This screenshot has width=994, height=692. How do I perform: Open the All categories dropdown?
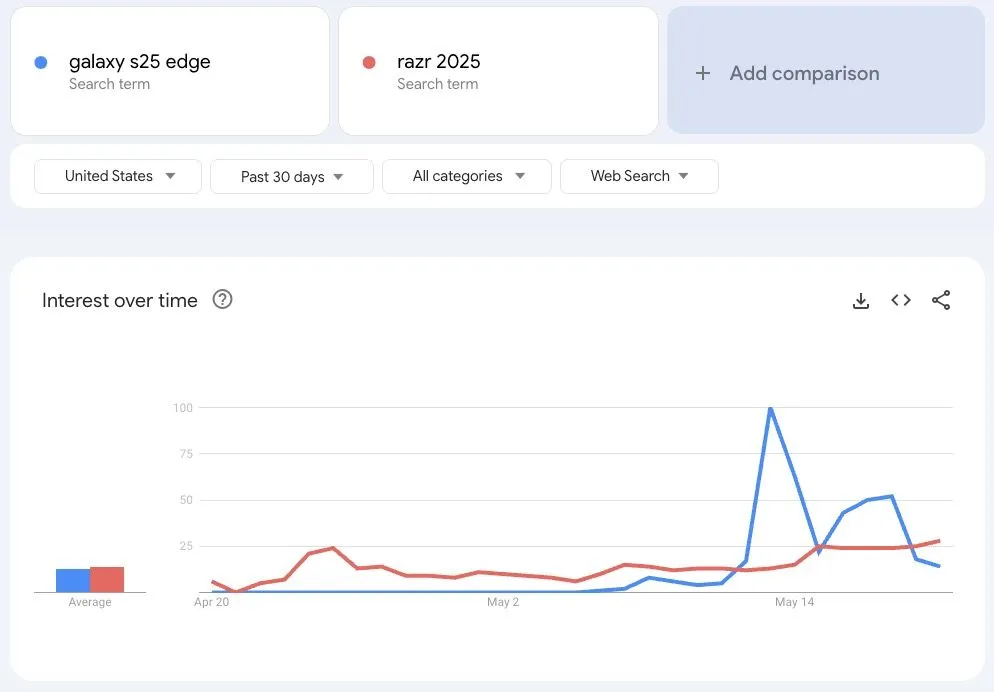(x=467, y=176)
